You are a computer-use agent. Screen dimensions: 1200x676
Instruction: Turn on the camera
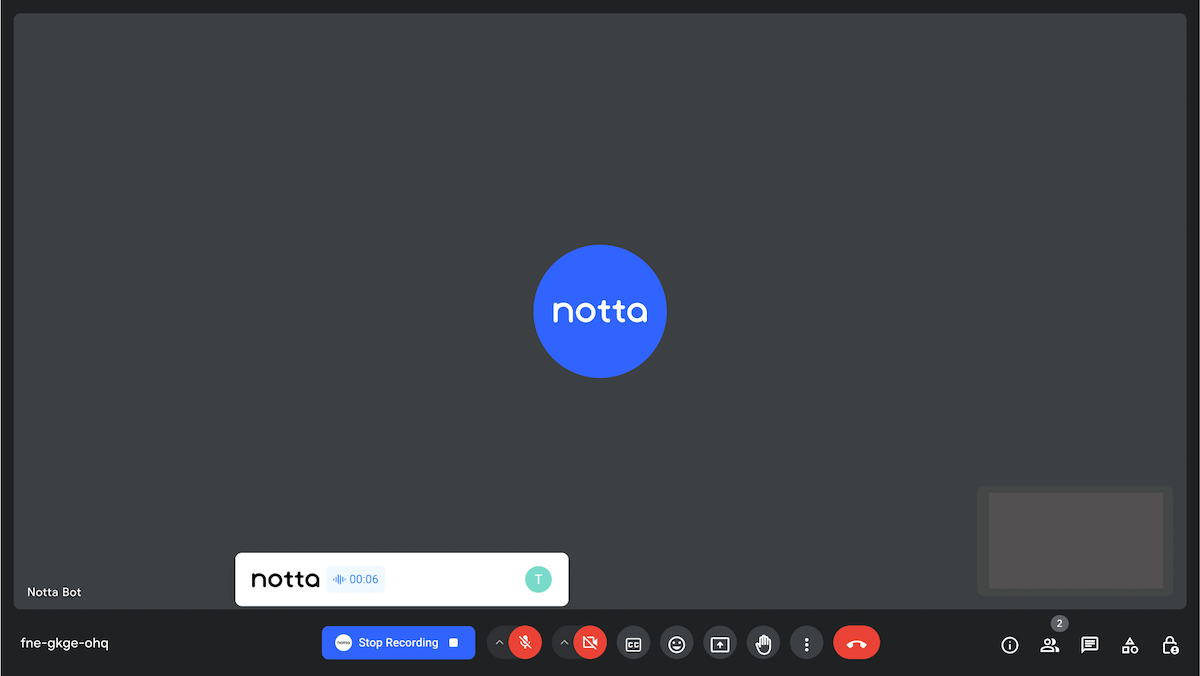590,642
